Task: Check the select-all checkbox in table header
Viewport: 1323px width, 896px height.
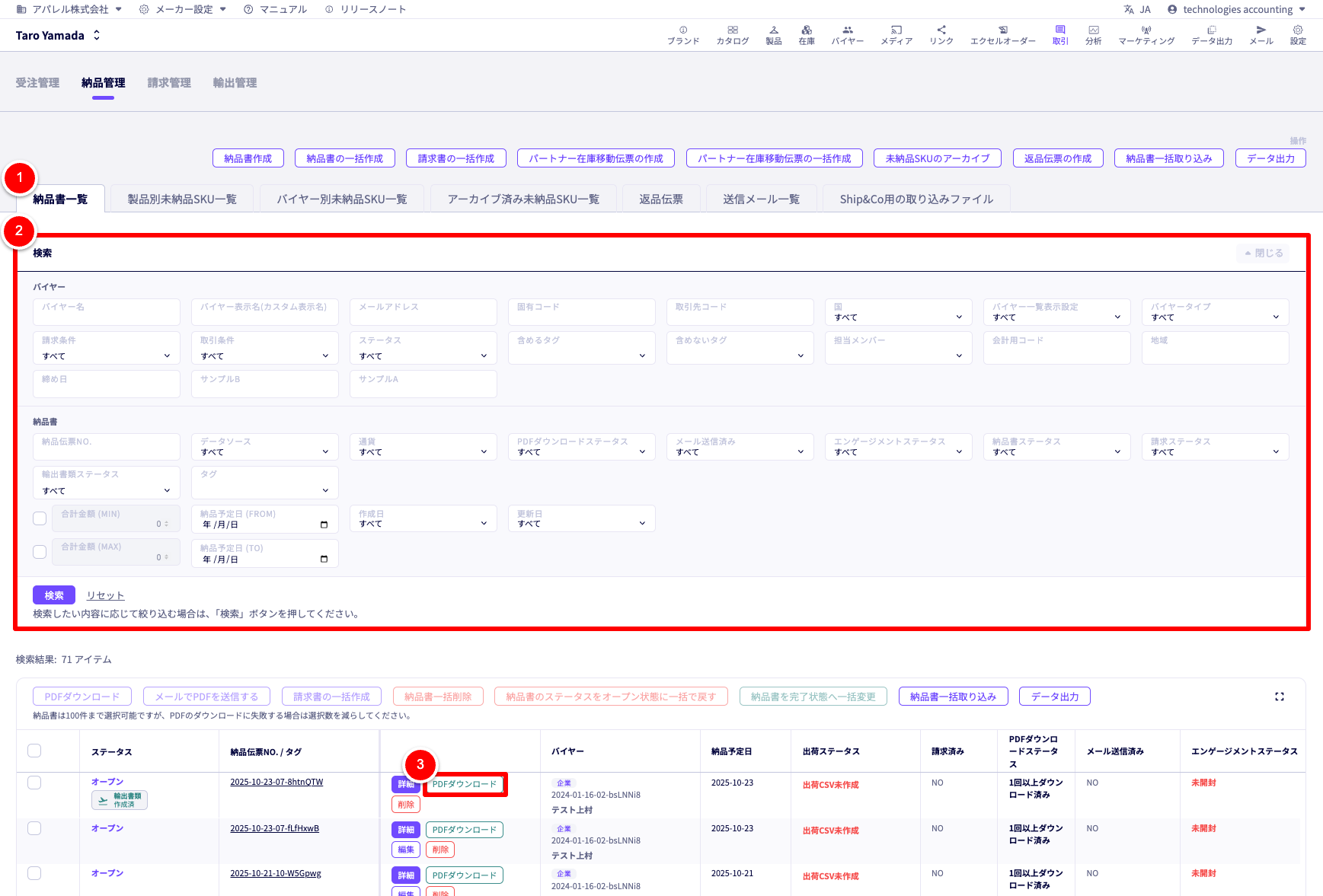Action: point(34,751)
